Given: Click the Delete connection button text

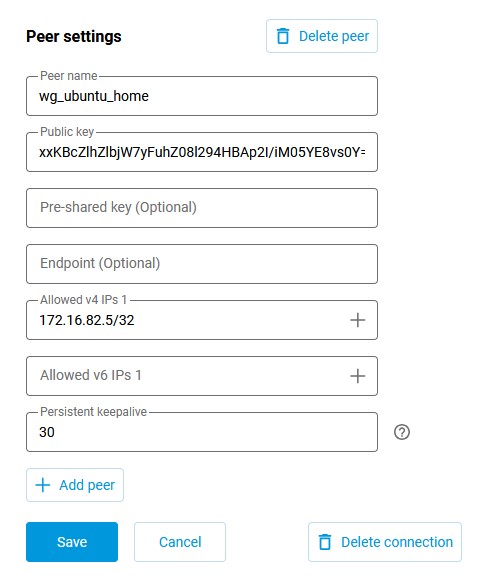Looking at the screenshot, I should pos(397,542).
